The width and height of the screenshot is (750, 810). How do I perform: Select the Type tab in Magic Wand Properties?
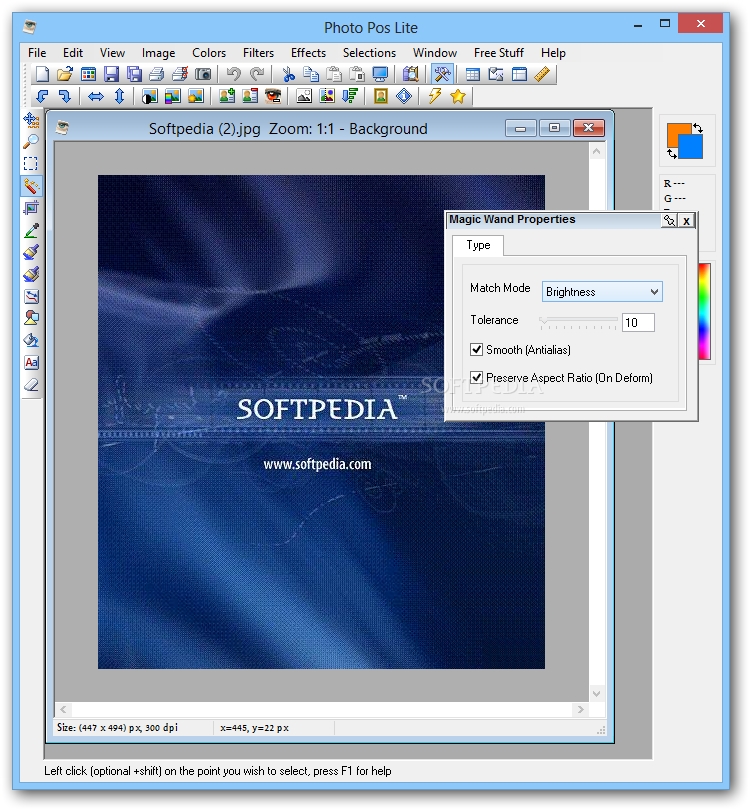tap(478, 245)
